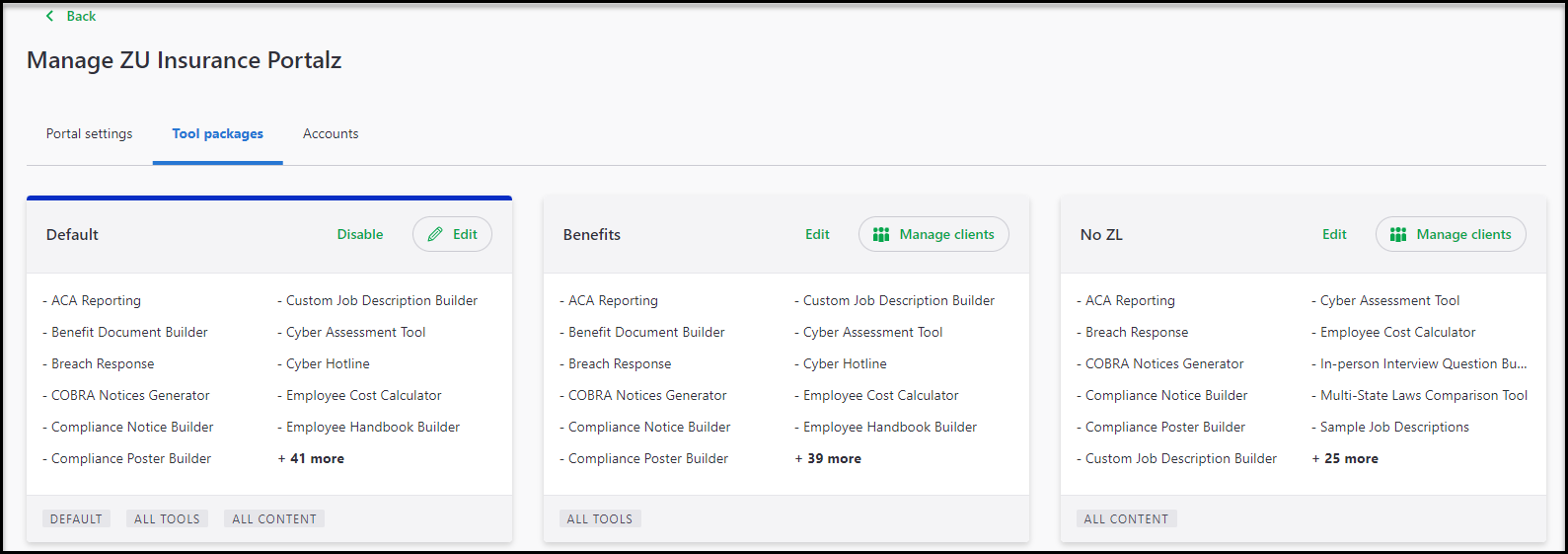The image size is (1568, 554).
Task: Edit the No ZL package
Action: click(x=1334, y=234)
